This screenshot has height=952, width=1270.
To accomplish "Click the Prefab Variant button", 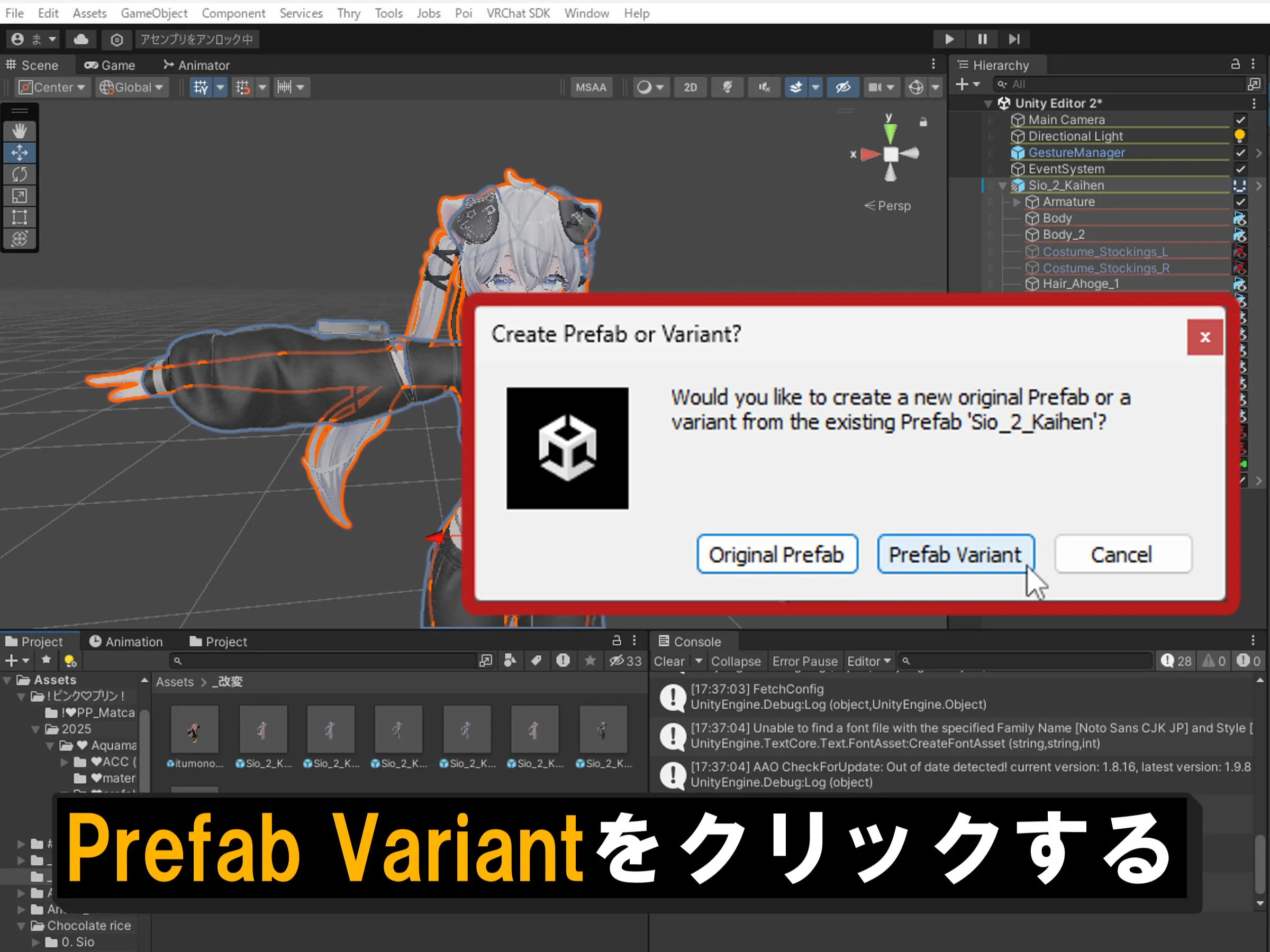I will coord(955,554).
